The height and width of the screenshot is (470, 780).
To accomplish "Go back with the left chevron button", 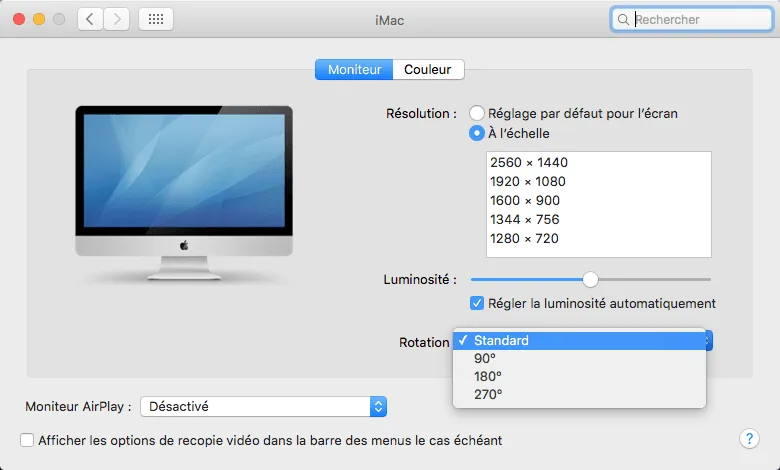I will (x=90, y=19).
